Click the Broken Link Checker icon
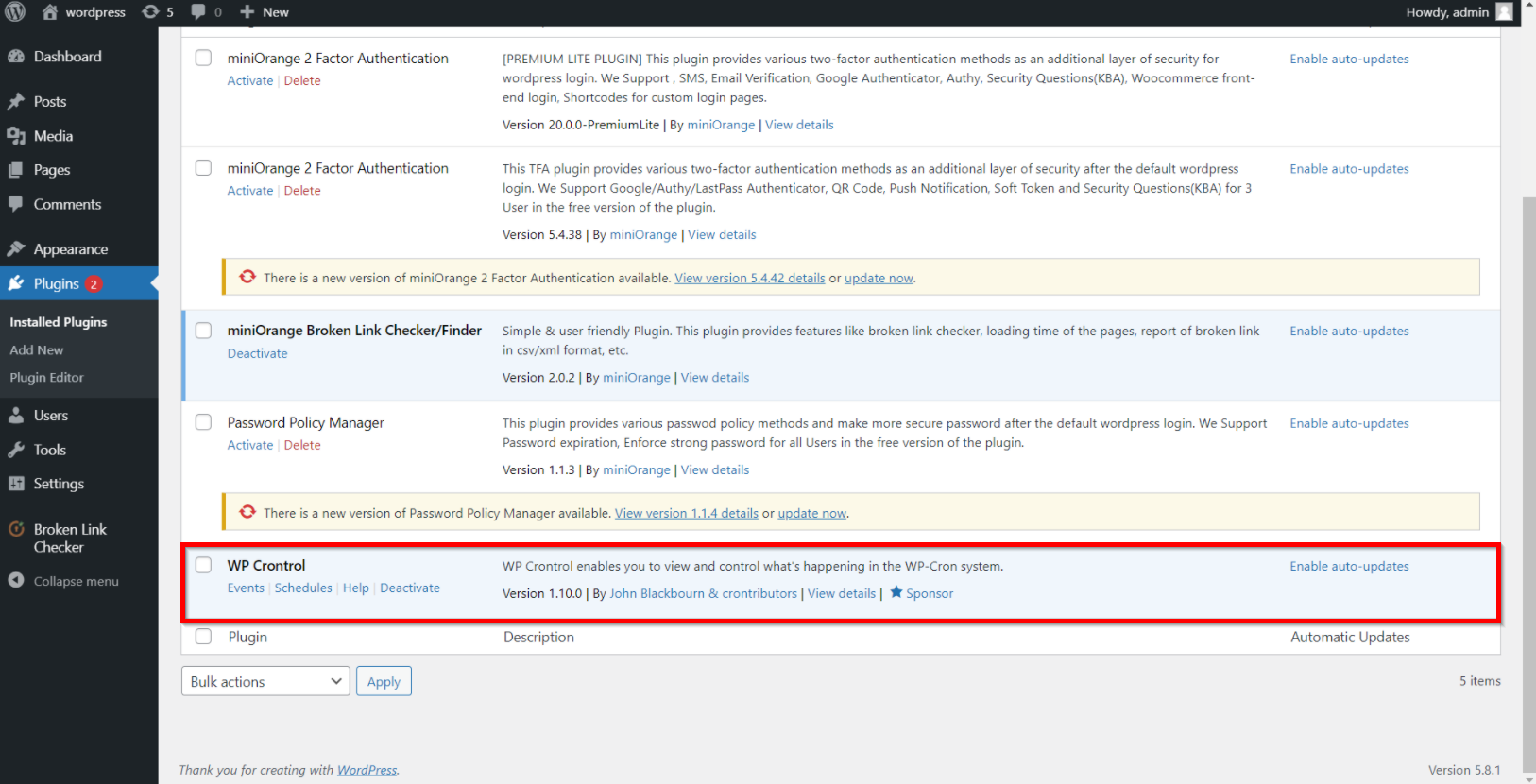This screenshot has height=784, width=1536. (16, 529)
